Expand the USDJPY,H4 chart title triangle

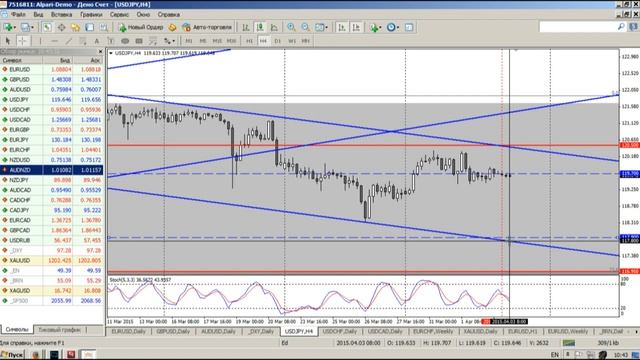tap(111, 53)
